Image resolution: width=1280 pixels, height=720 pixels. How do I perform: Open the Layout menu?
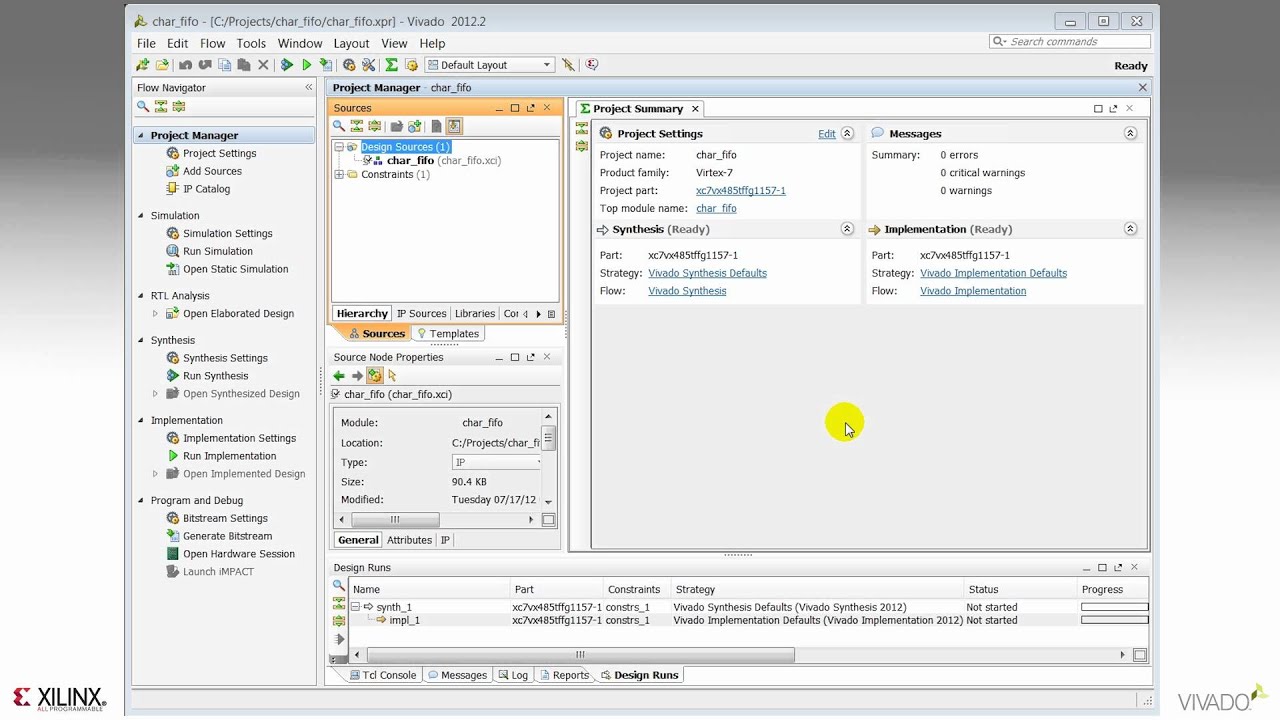pyautogui.click(x=351, y=43)
